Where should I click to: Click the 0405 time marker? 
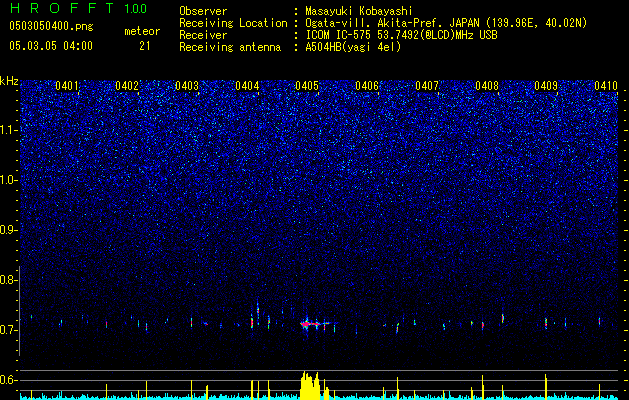[x=307, y=86]
